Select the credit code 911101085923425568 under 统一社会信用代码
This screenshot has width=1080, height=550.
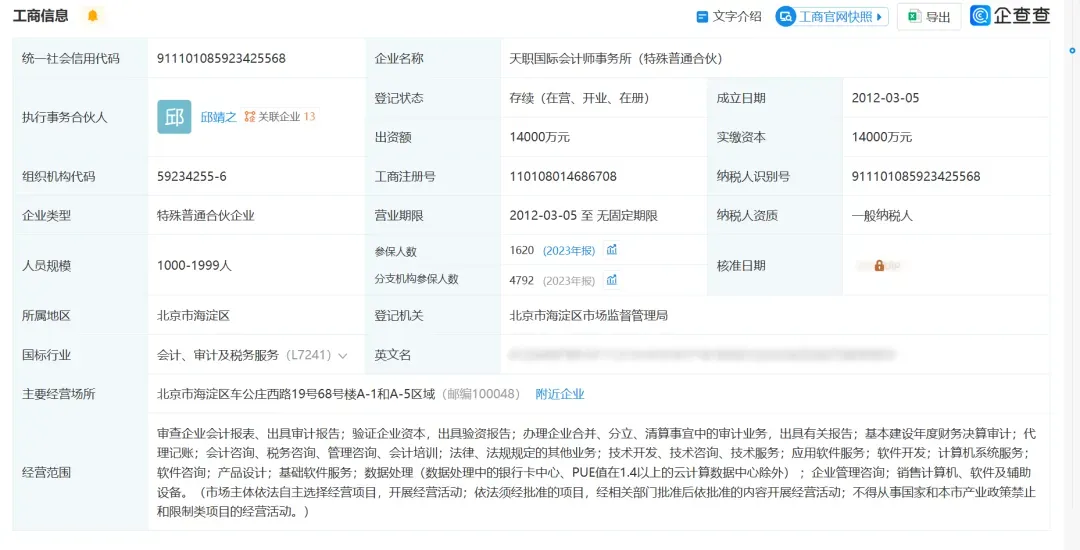point(221,59)
